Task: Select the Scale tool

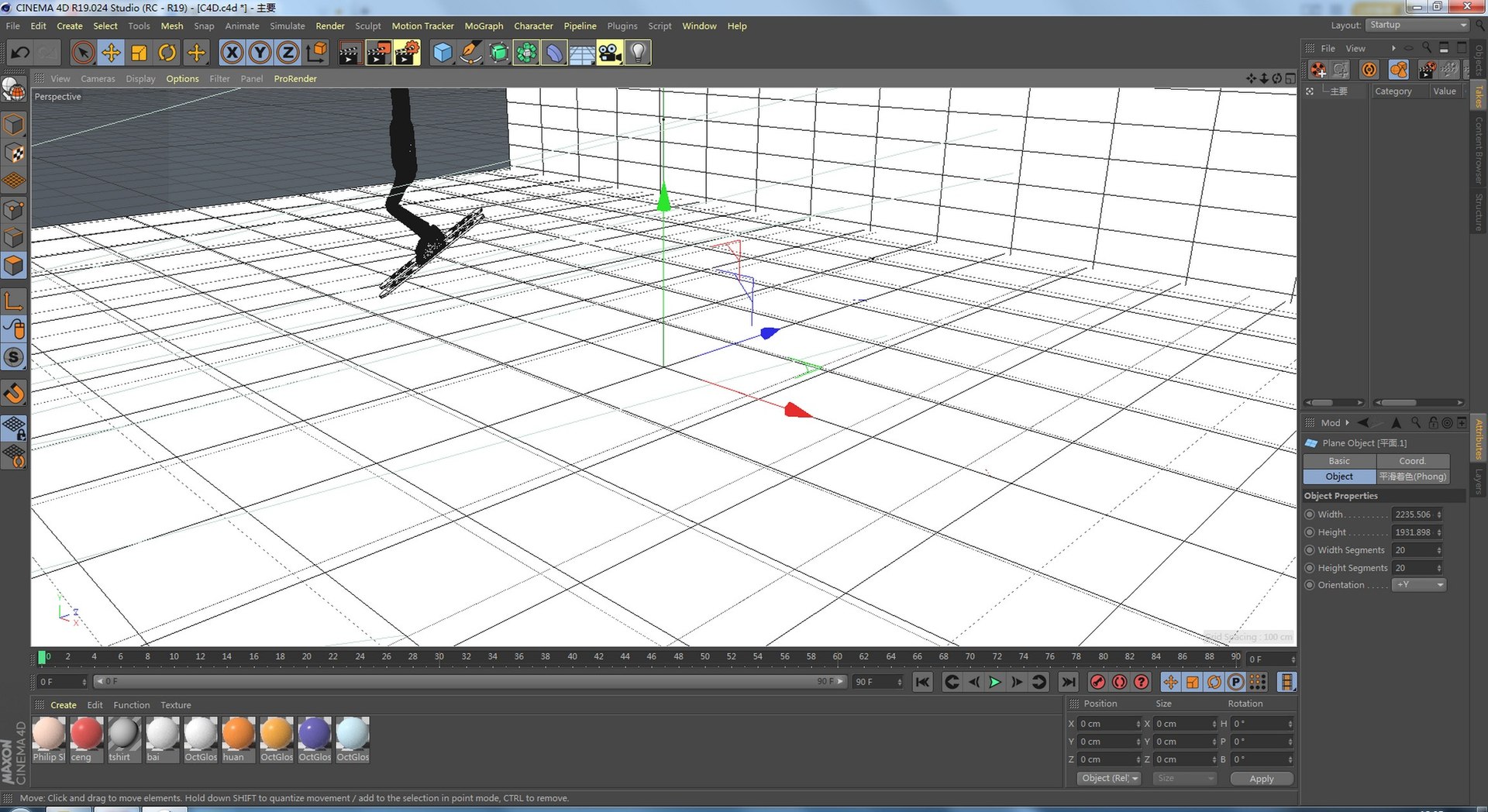Action: [139, 53]
